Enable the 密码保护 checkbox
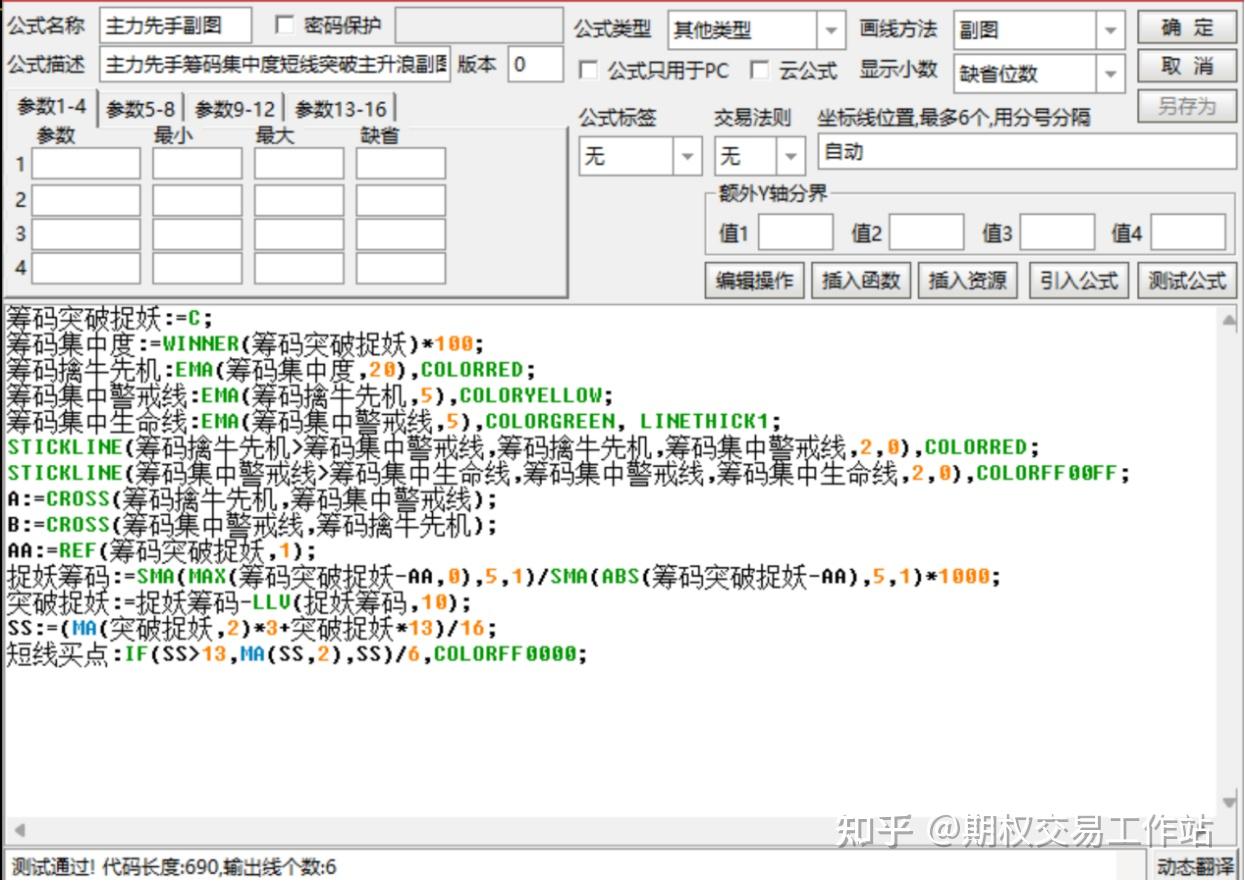Image resolution: width=1245 pixels, height=881 pixels. 285,26
